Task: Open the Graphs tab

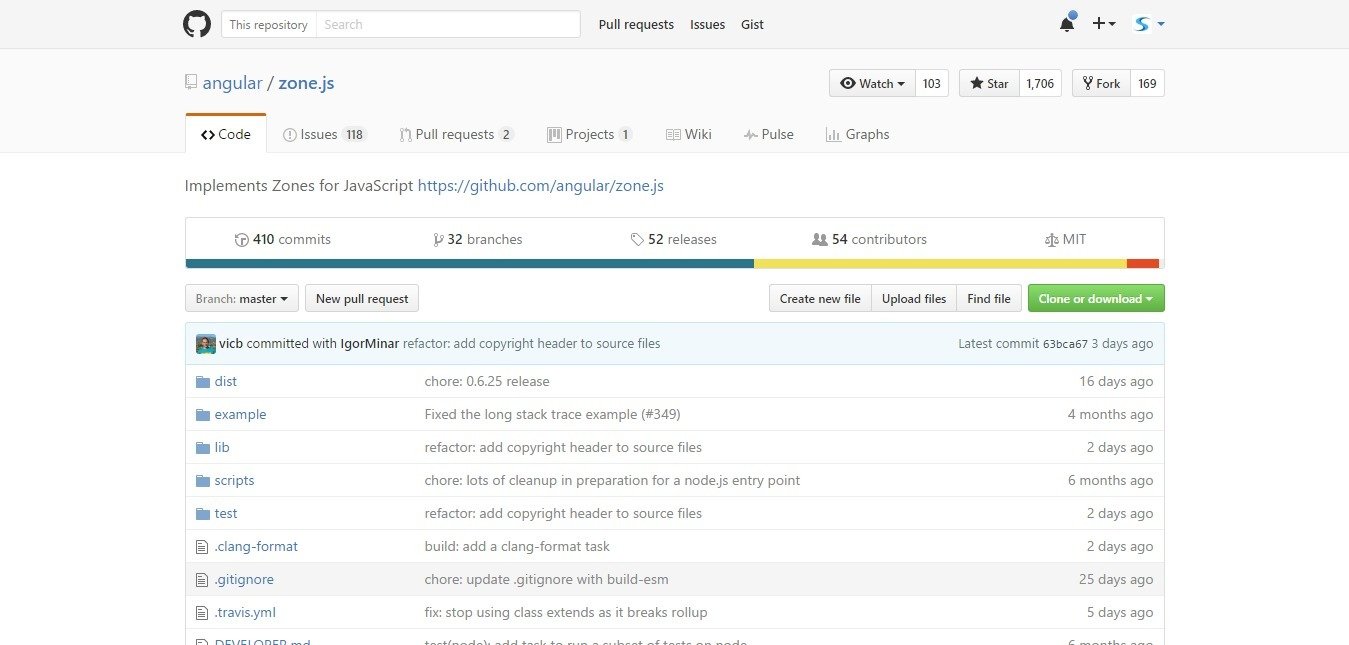Action: [x=857, y=134]
